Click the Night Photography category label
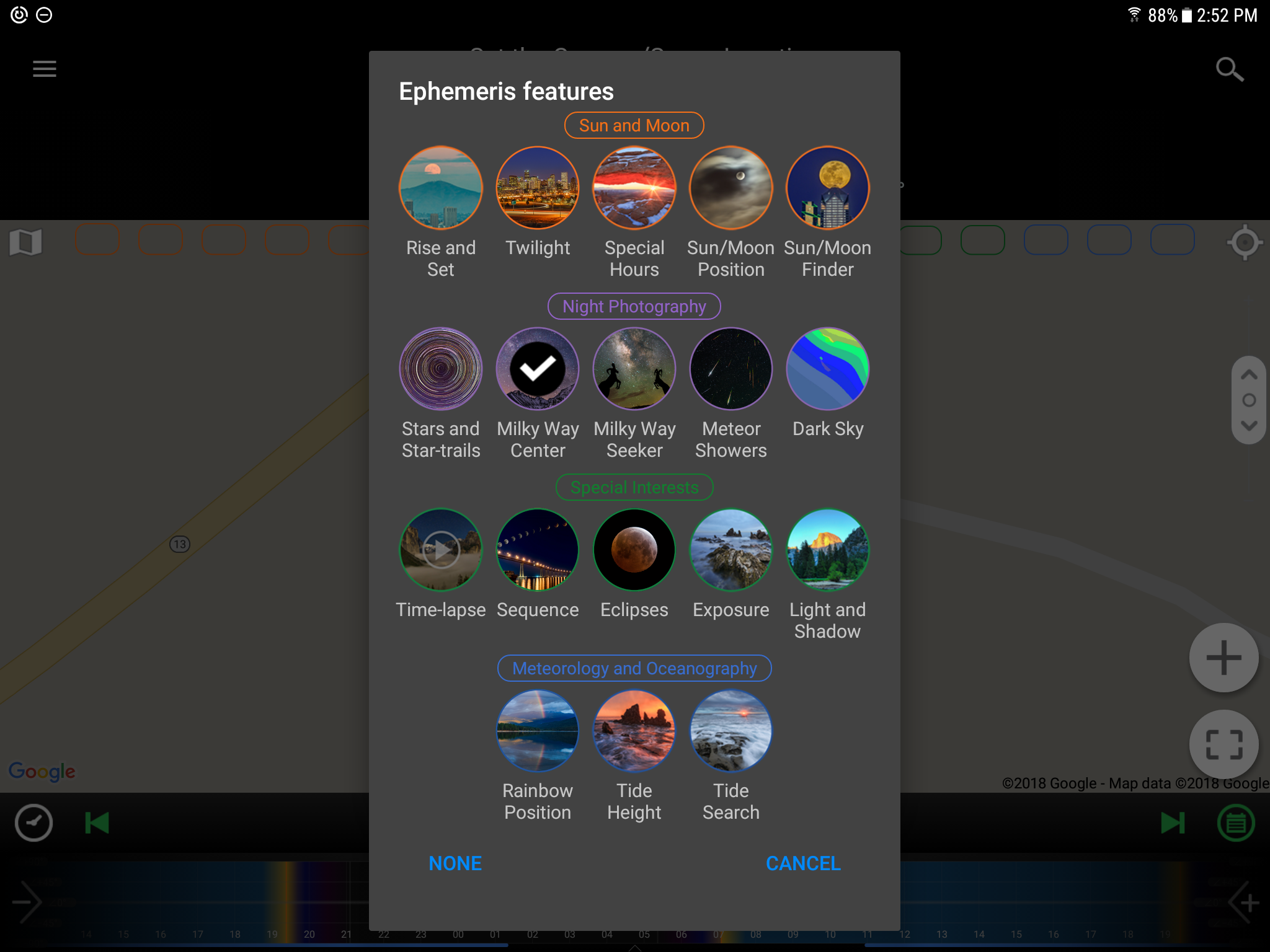This screenshot has width=1270, height=952. (634, 306)
